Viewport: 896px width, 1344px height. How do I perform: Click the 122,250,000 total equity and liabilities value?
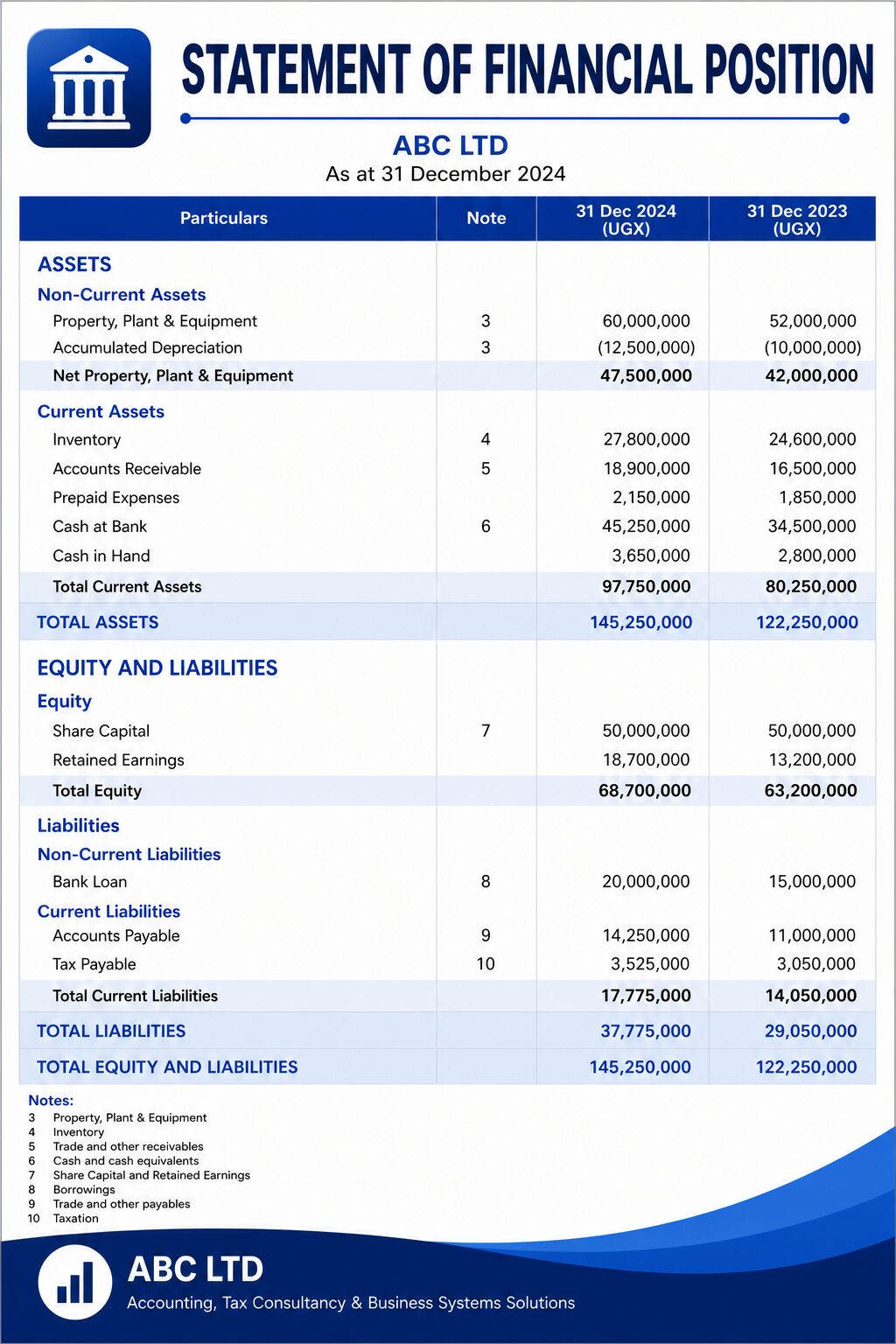[807, 1067]
